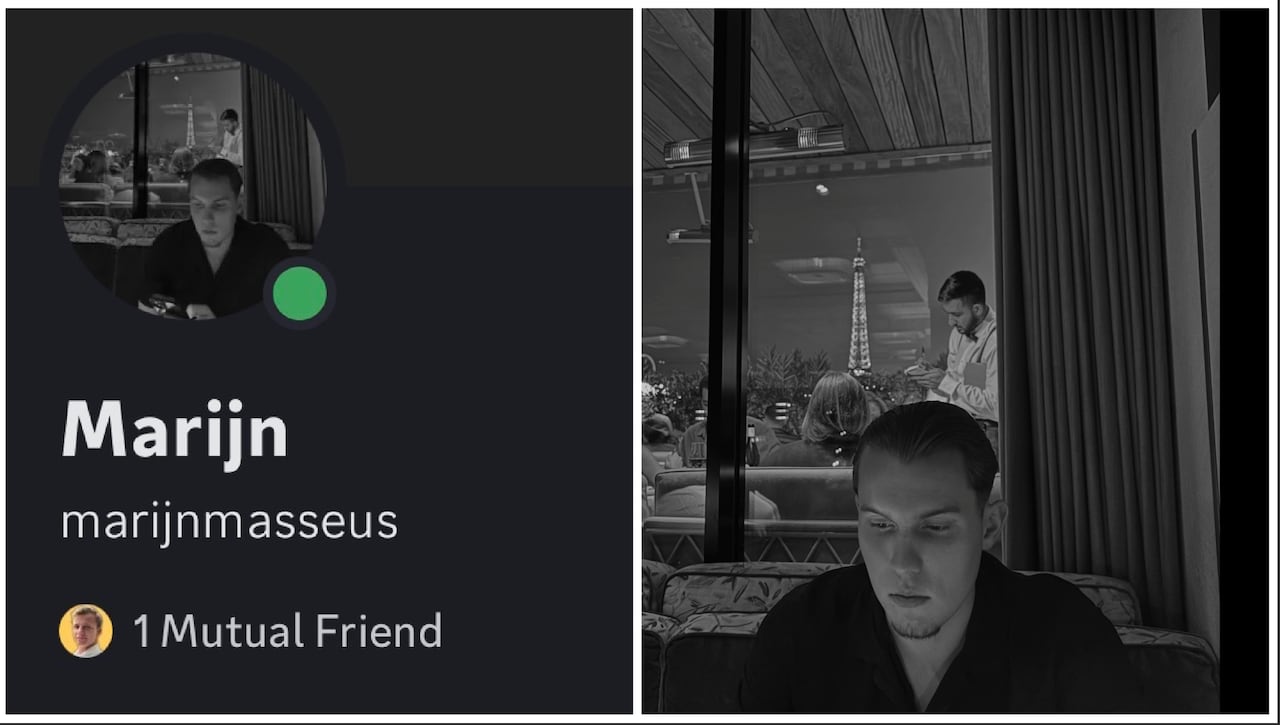Click the Eiffel Tower in the large photo
This screenshot has width=1280, height=725.
859,306
